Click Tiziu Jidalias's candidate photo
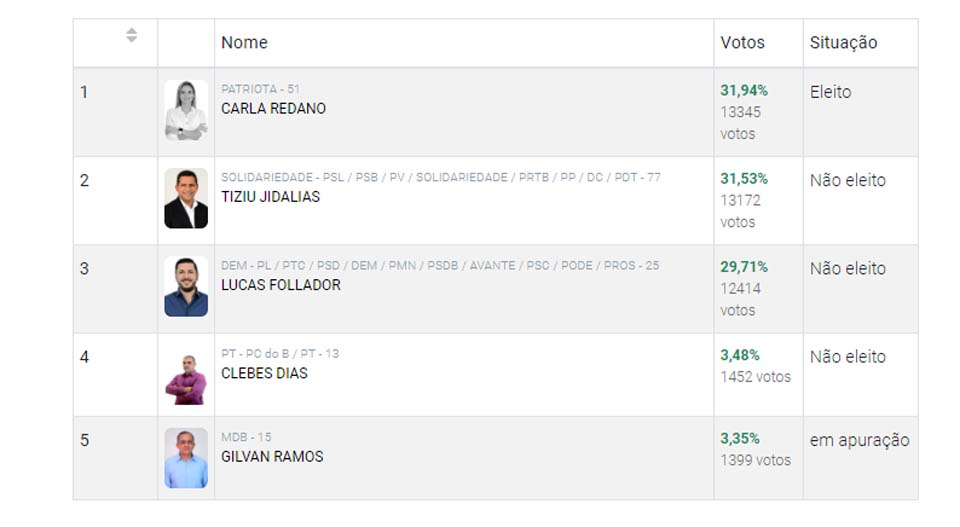Viewport: 960px width, 527px height. point(186,198)
